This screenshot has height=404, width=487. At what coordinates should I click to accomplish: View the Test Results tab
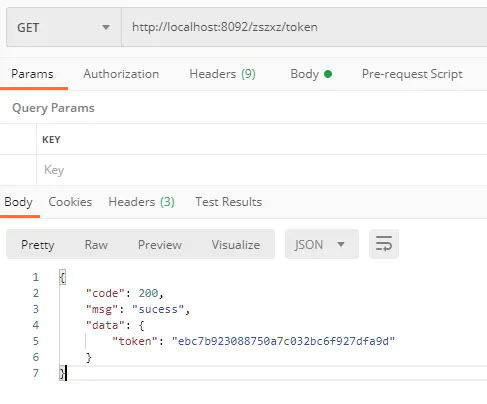pos(229,202)
